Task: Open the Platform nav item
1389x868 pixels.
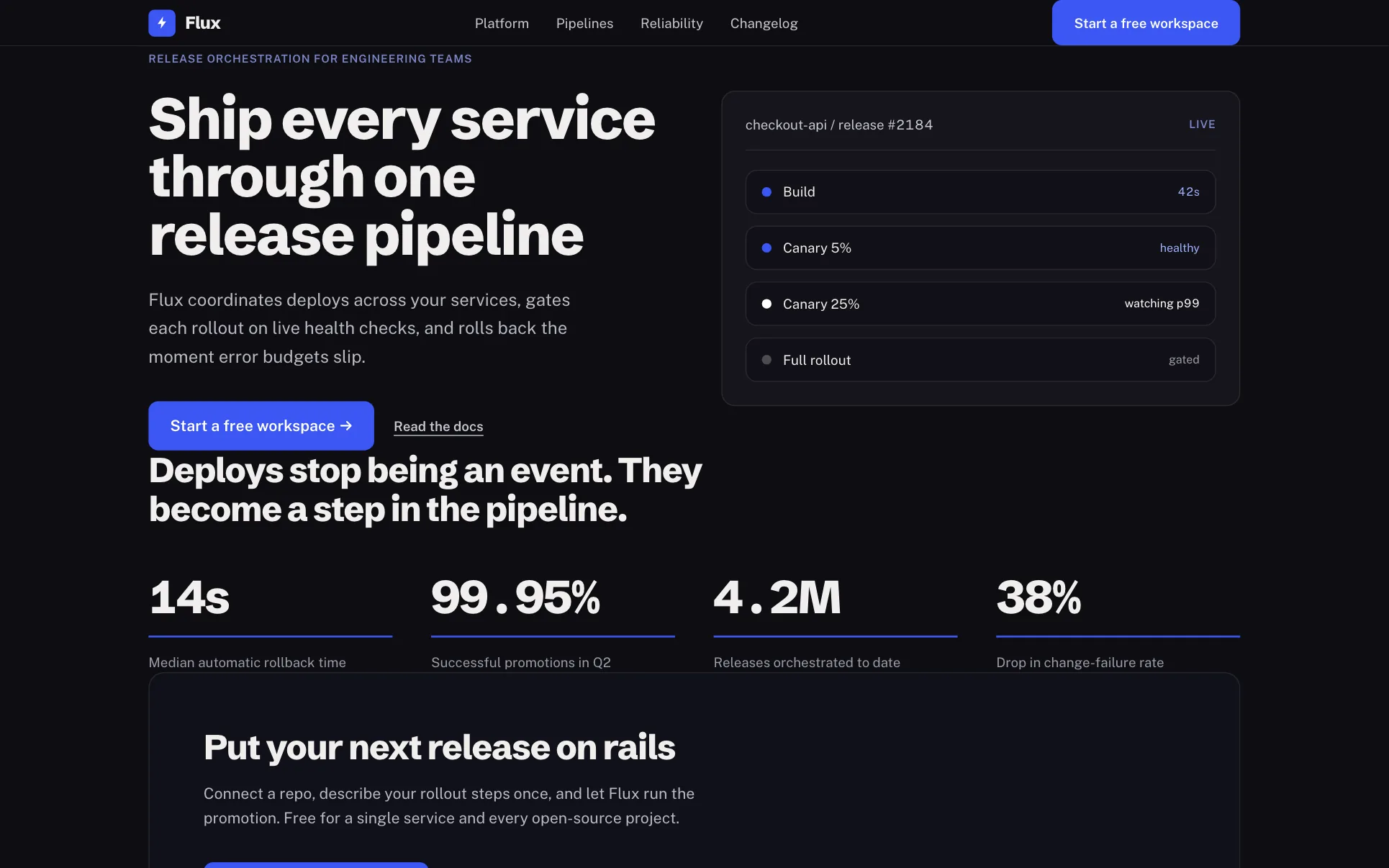Action: coord(502,23)
